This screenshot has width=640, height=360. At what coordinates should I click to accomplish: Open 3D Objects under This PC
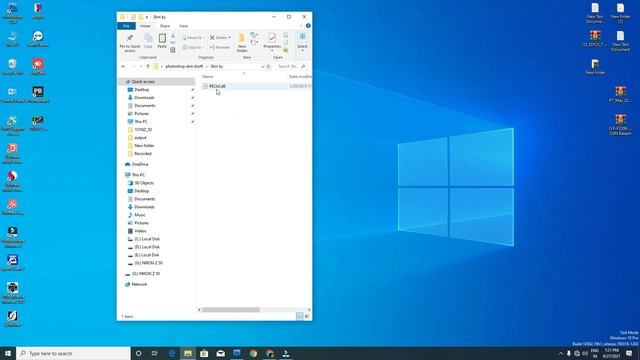[x=144, y=183]
